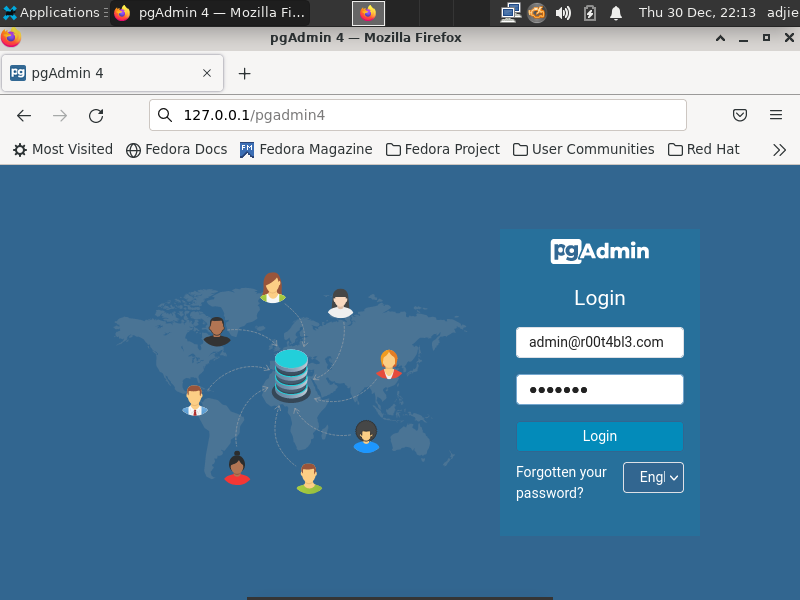Click the battery power tray icon
This screenshot has height=600, width=800.
point(590,13)
